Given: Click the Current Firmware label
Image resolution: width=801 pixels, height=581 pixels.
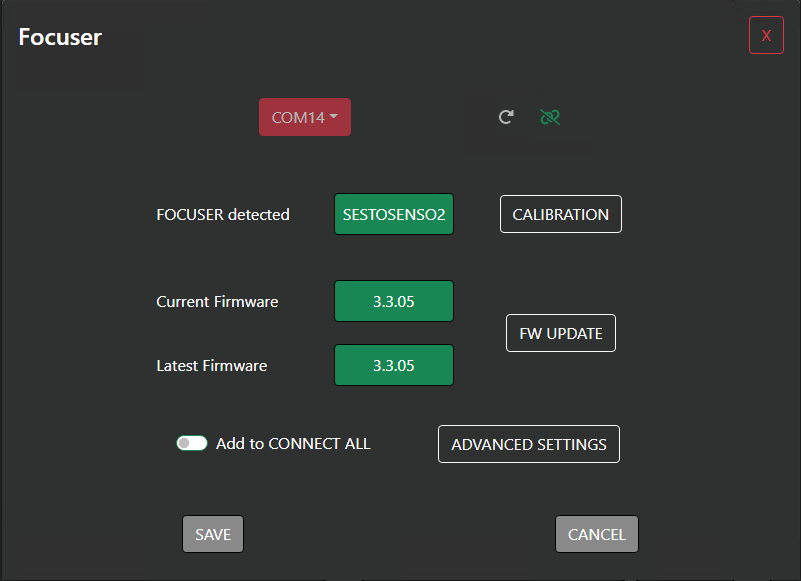Looking at the screenshot, I should coord(217,301).
